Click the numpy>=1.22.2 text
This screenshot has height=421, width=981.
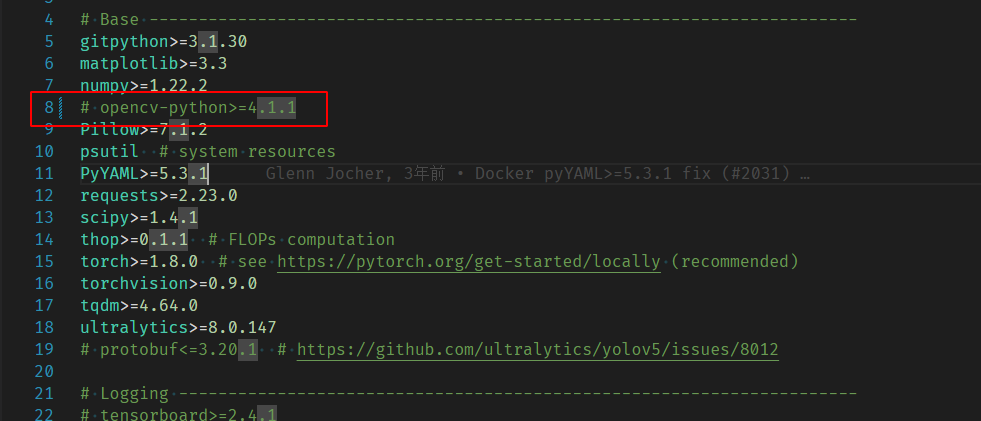pos(143,86)
